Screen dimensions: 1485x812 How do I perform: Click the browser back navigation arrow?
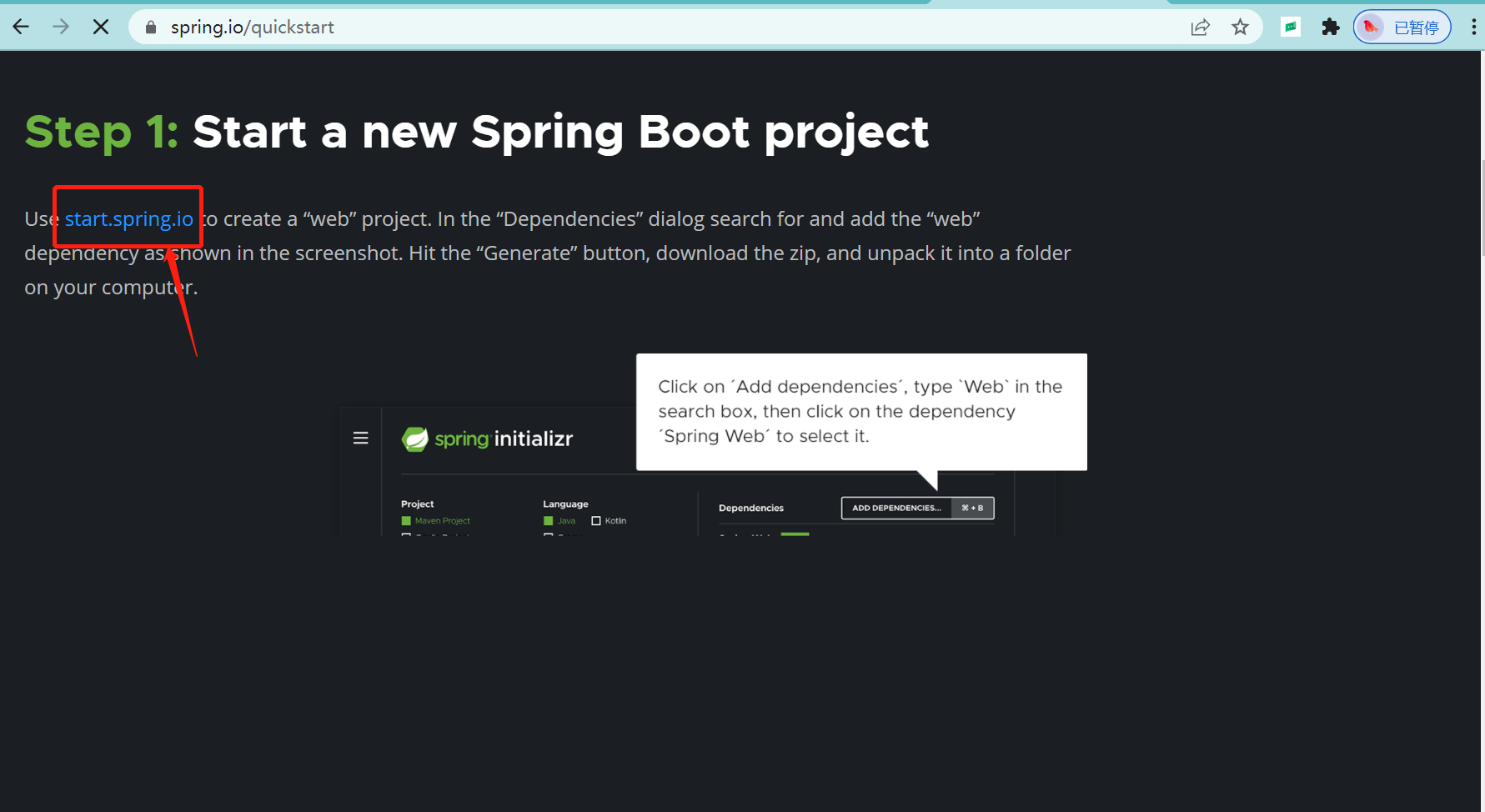click(21, 26)
